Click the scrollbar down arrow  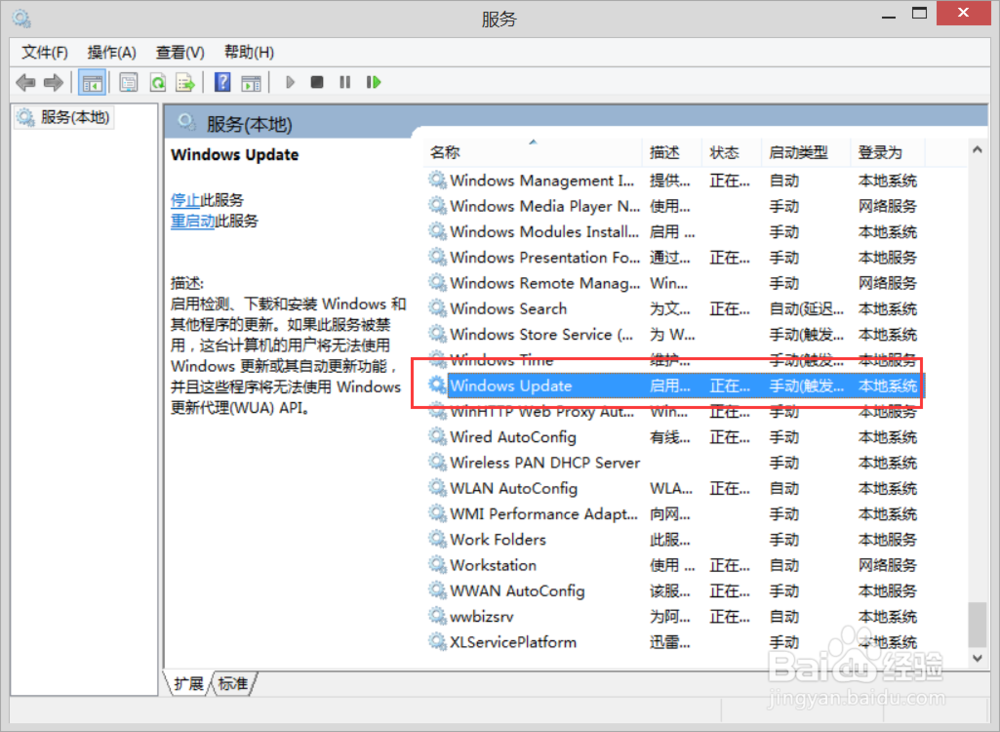977,657
